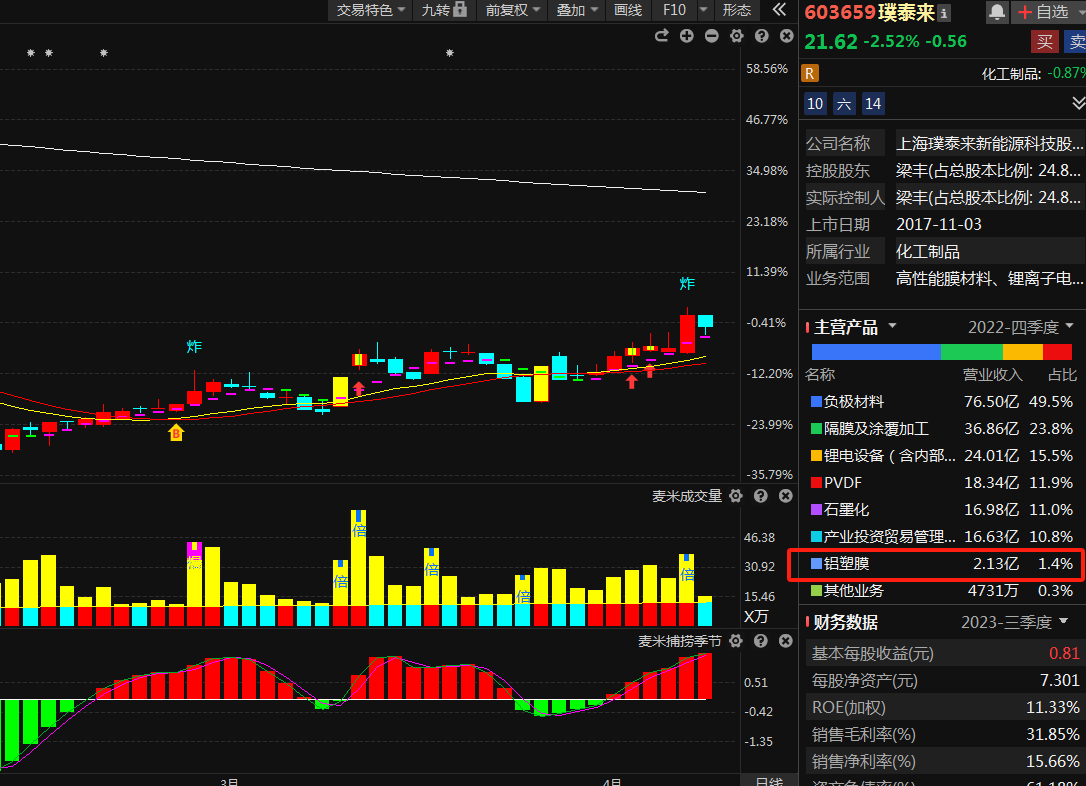Click the 上市日期 value 2017-11-03
This screenshot has height=786, width=1086.
point(938,224)
